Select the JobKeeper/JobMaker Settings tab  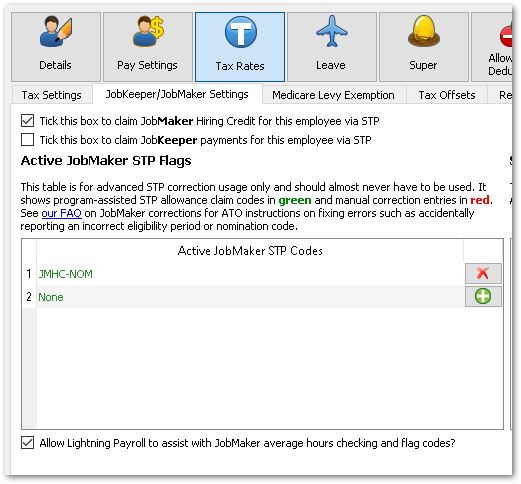[177, 94]
